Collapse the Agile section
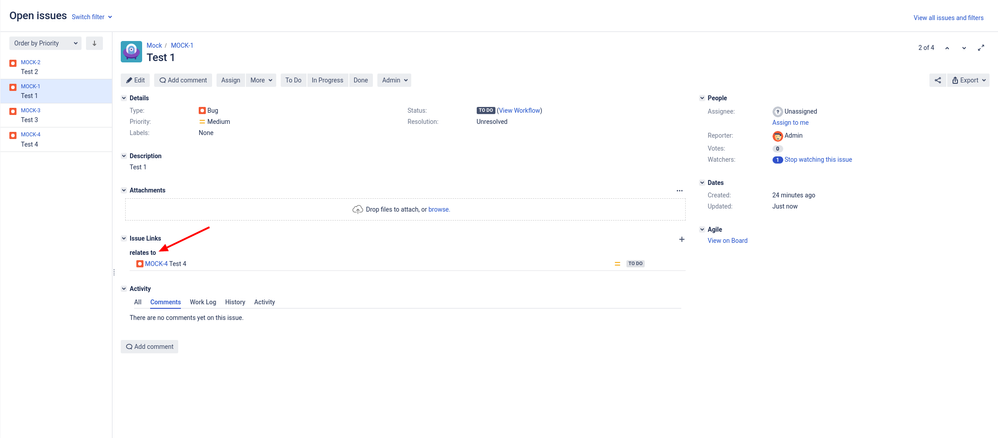998x438 pixels. pos(702,229)
